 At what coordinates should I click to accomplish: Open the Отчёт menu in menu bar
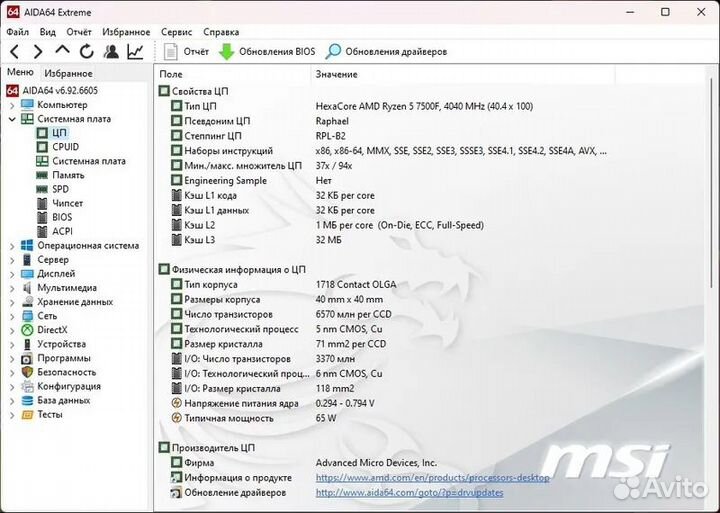click(79, 32)
